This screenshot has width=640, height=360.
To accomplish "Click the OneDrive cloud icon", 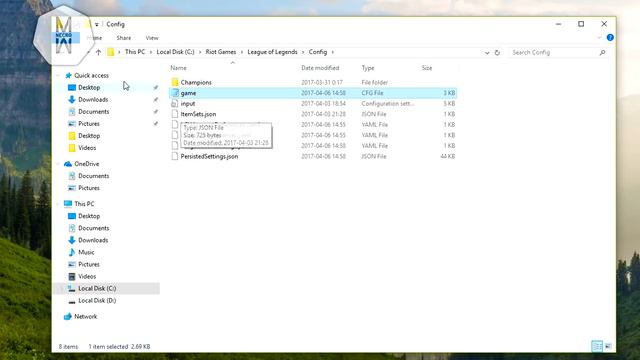I will click(x=68, y=164).
